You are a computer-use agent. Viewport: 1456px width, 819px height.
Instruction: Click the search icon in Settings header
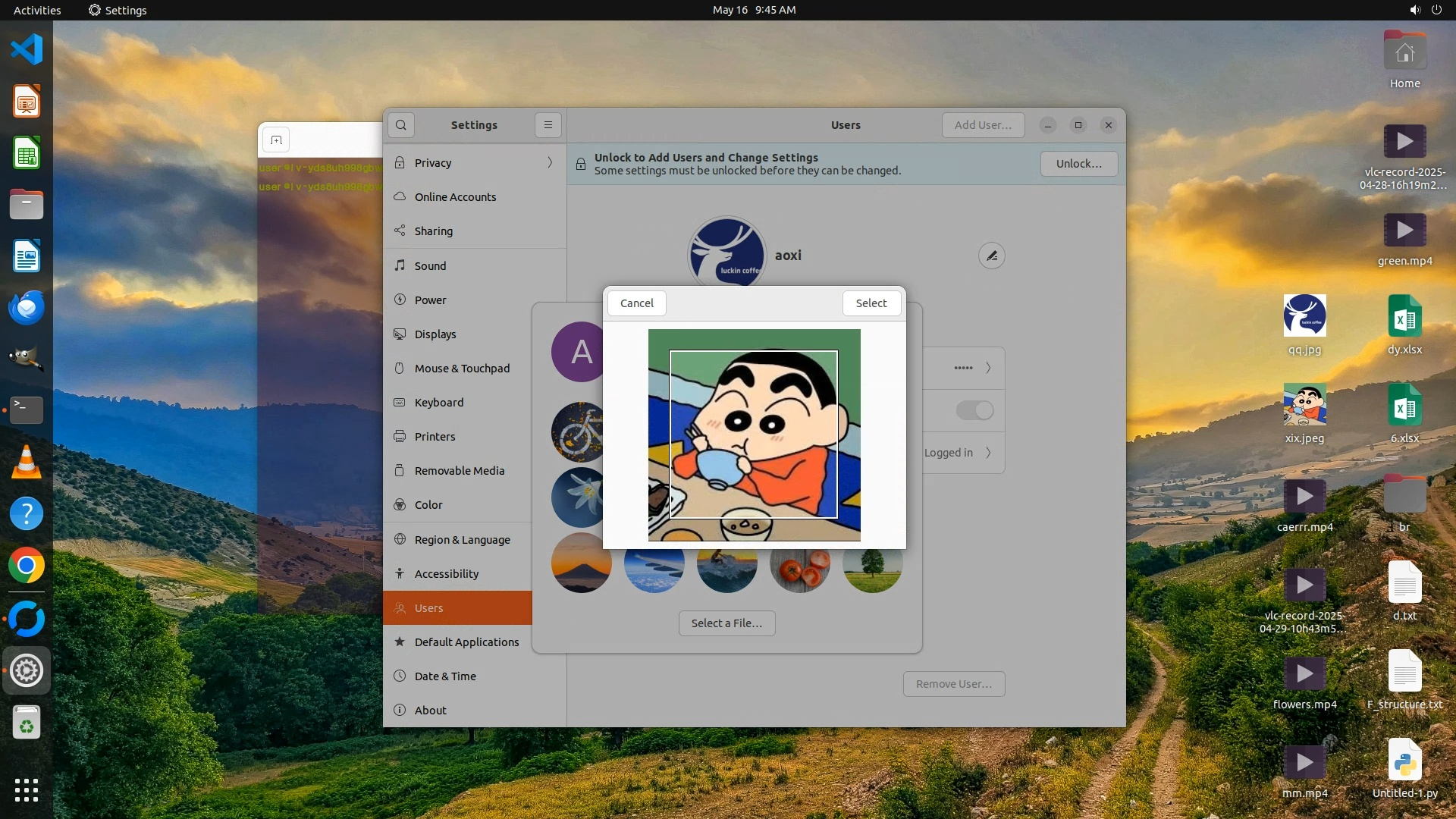[x=401, y=125]
